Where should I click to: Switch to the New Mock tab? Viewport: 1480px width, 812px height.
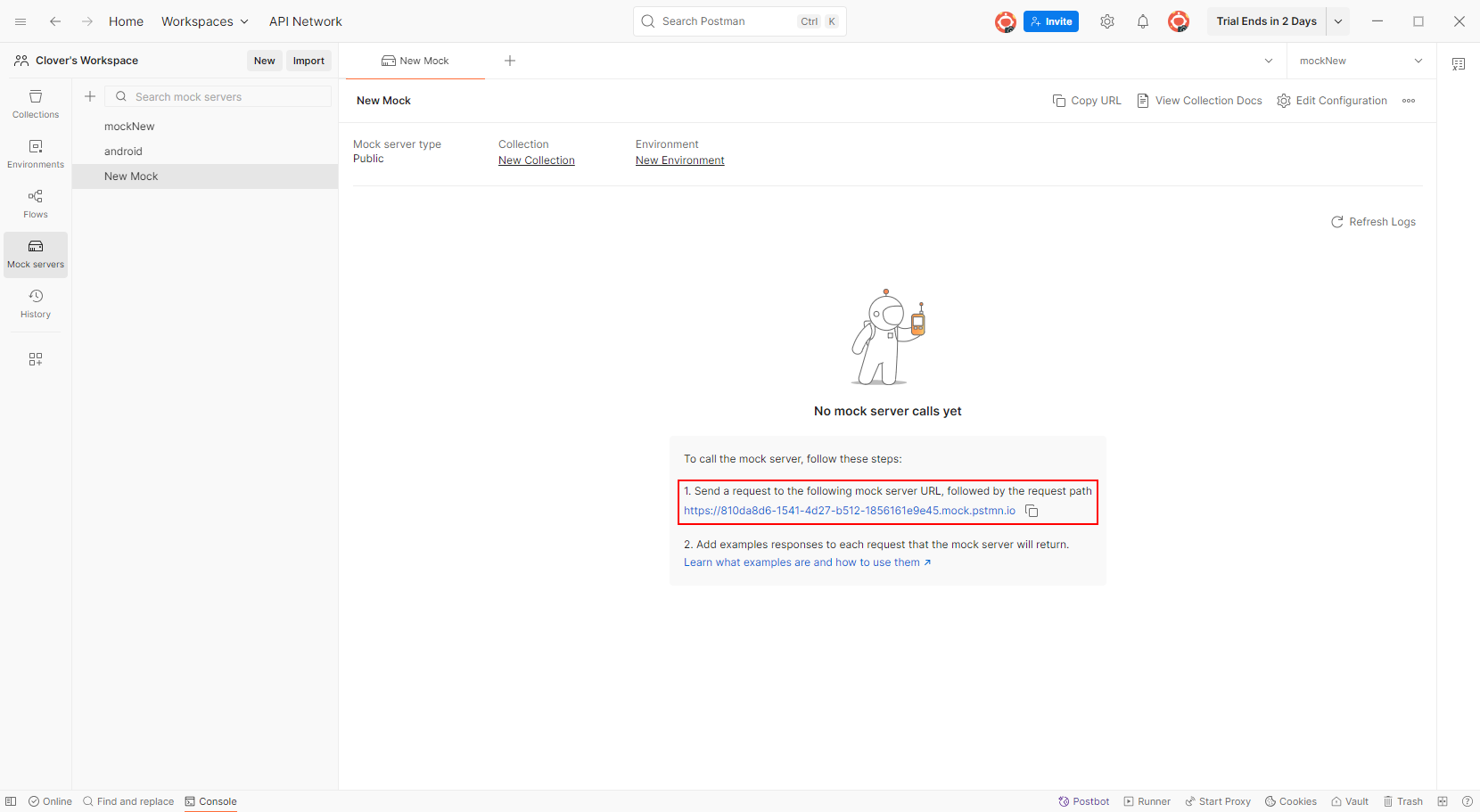[x=415, y=61]
